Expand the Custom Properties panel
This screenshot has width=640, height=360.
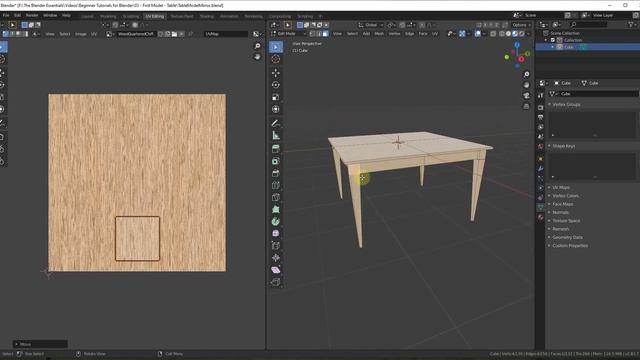pyautogui.click(x=570, y=246)
